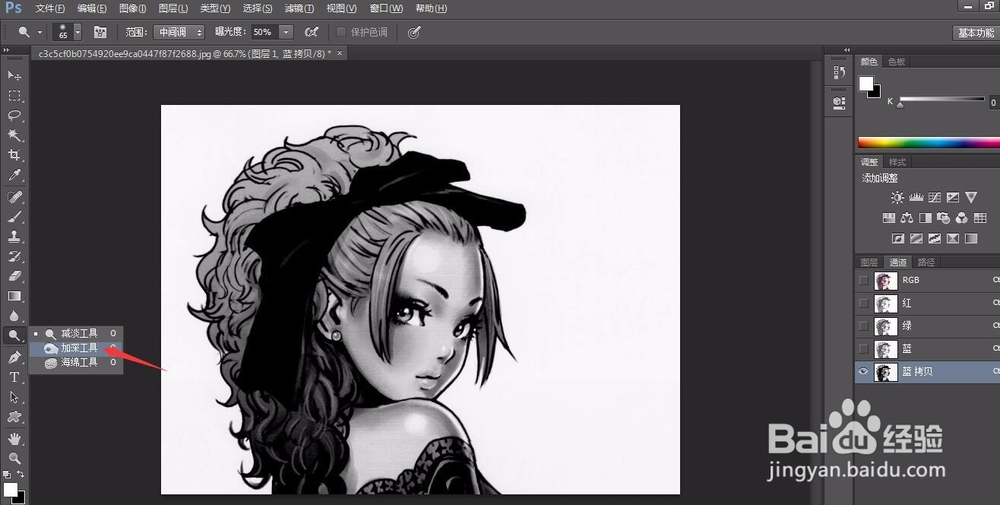1000x505 pixels.
Task: Show the RGB channel visibility
Action: pyautogui.click(x=864, y=280)
